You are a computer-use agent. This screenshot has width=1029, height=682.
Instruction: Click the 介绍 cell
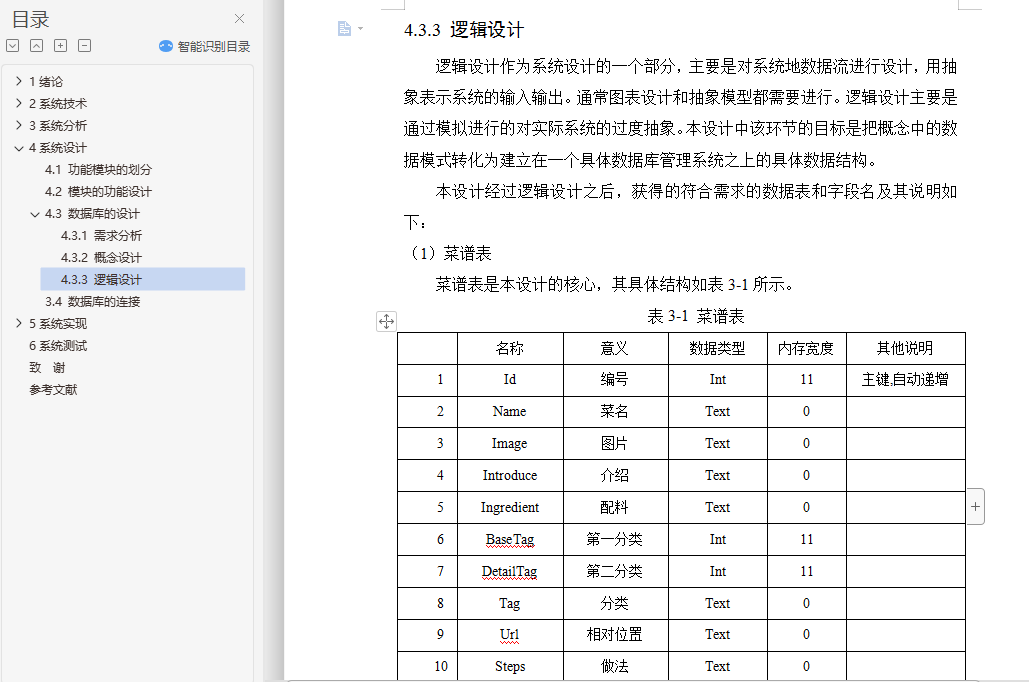(x=616, y=475)
